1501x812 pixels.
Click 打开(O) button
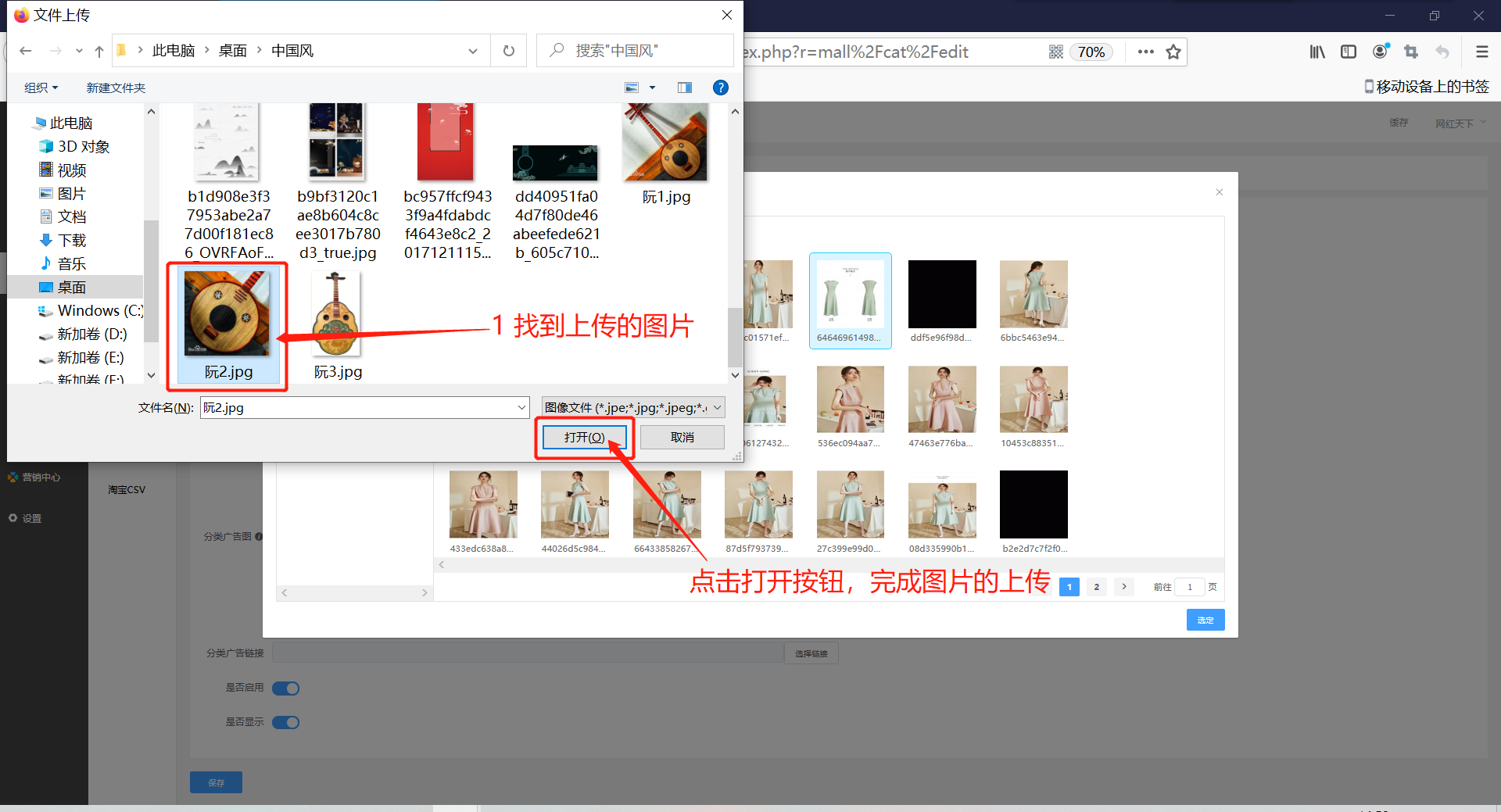(x=585, y=437)
